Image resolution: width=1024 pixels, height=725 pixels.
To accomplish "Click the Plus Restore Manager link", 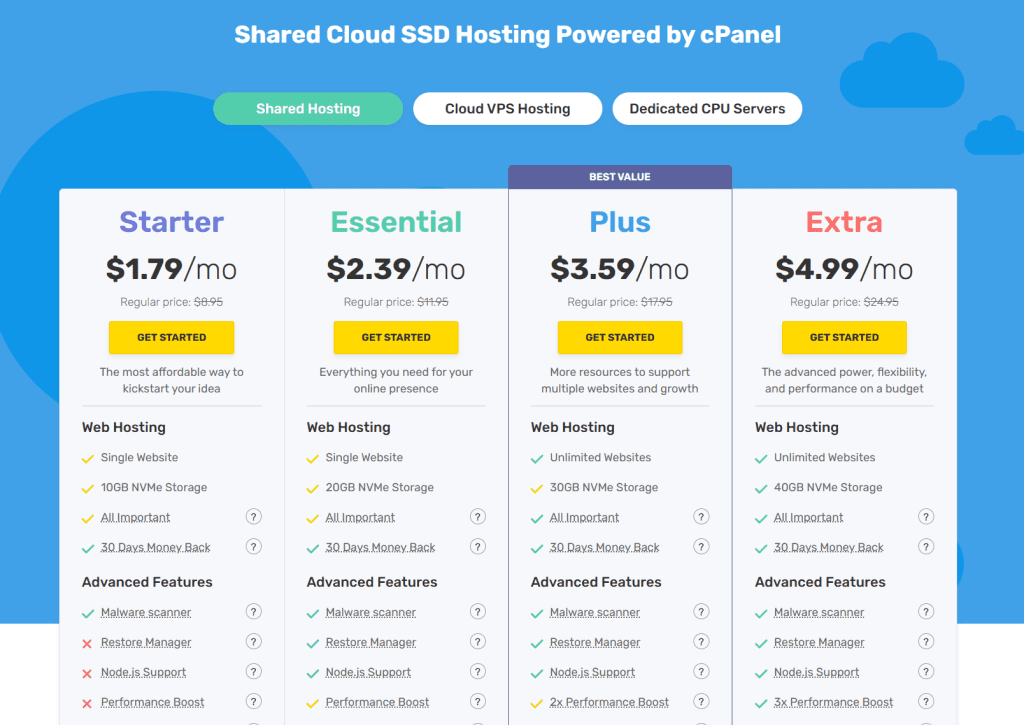I will (595, 643).
